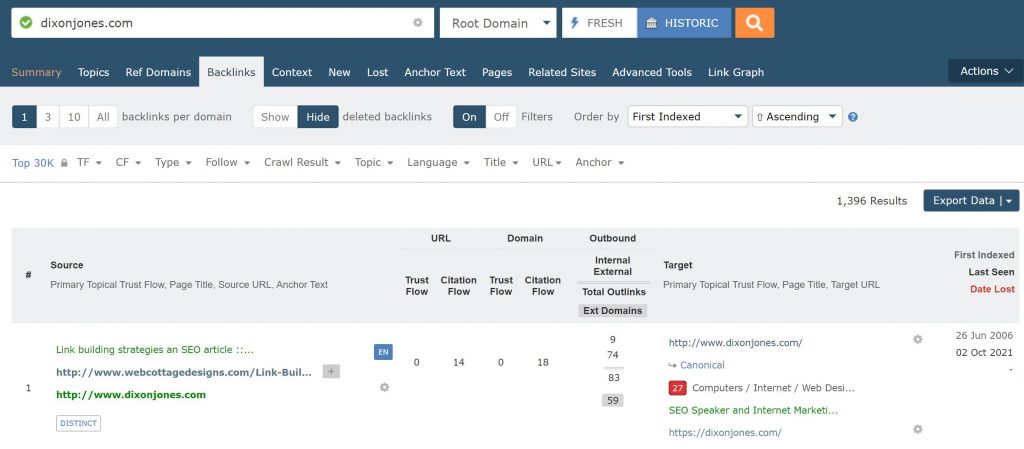The height and width of the screenshot is (449, 1024).
Task: Click the Export Data button
Action: click(972, 200)
